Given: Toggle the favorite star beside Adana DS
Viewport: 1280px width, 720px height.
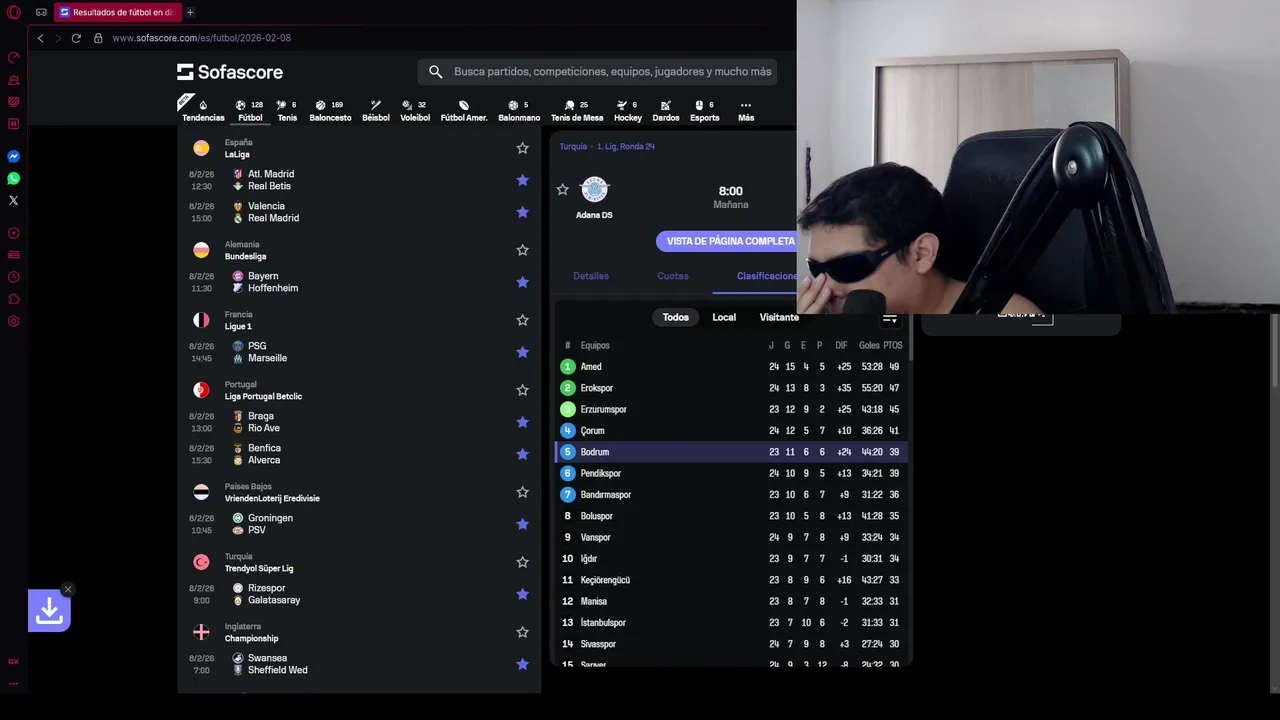Looking at the screenshot, I should [x=562, y=189].
